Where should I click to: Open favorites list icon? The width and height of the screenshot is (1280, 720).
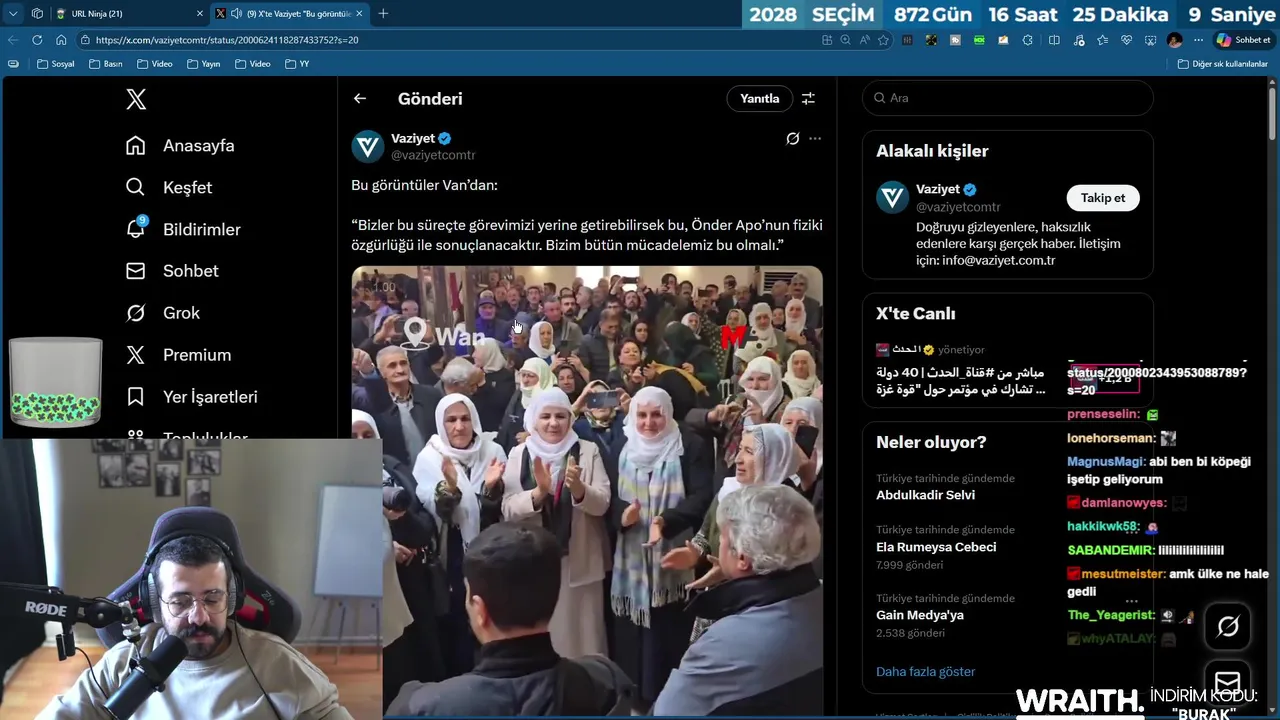pyautogui.click(x=1102, y=40)
